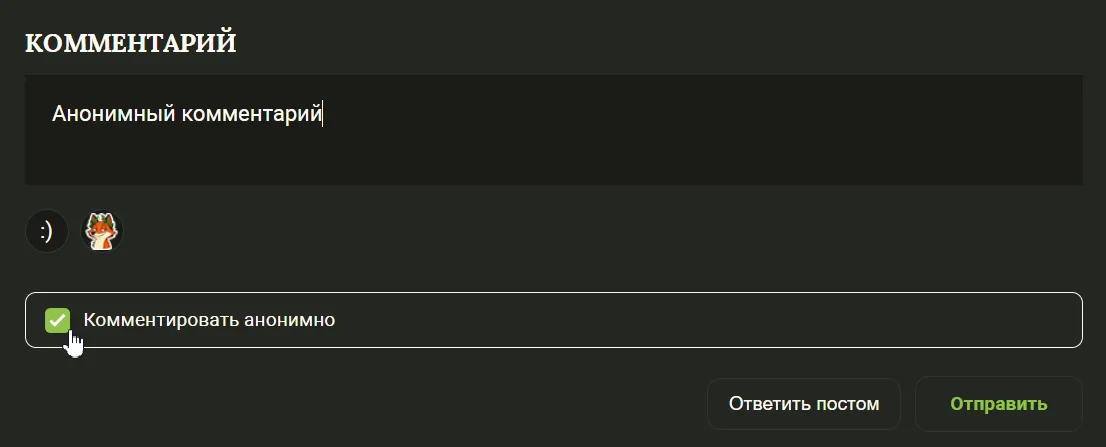The height and width of the screenshot is (447, 1106).
Task: Click the "Комментировать анонимно" option row
Action: point(553,320)
